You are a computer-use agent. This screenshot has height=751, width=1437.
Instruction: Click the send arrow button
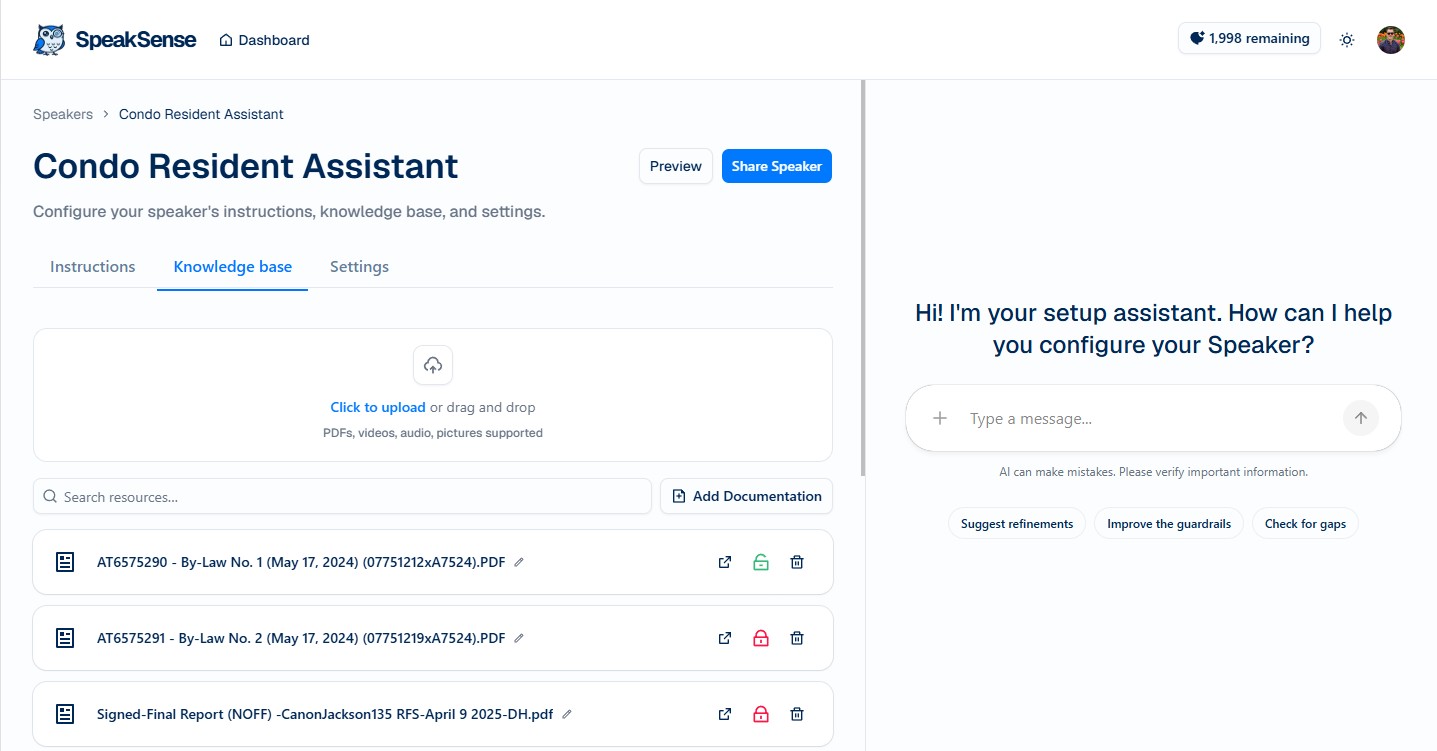click(1361, 418)
